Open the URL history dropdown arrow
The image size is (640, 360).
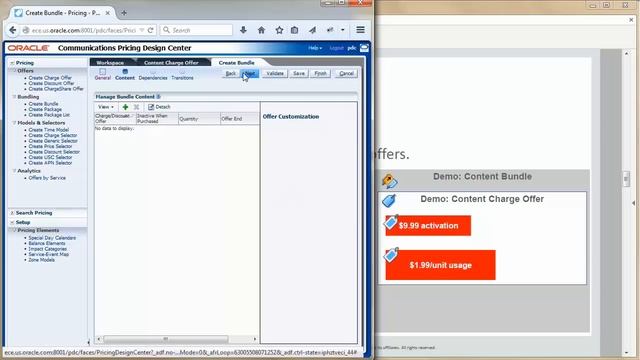point(142,30)
